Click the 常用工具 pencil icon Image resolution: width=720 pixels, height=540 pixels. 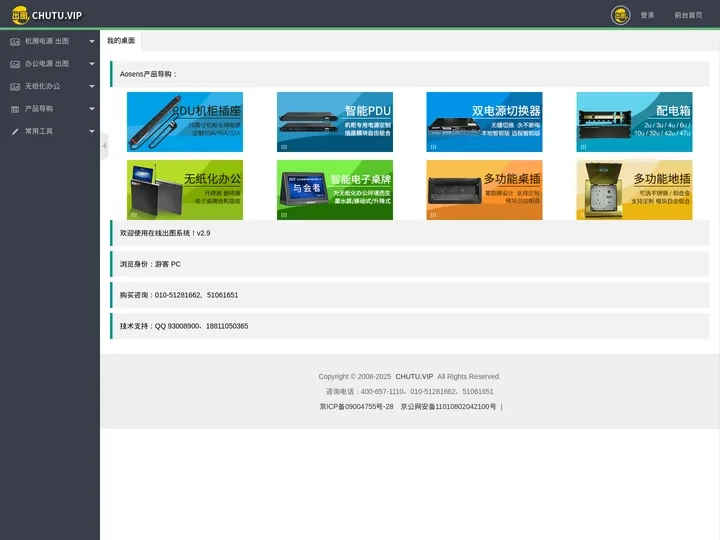click(x=15, y=132)
